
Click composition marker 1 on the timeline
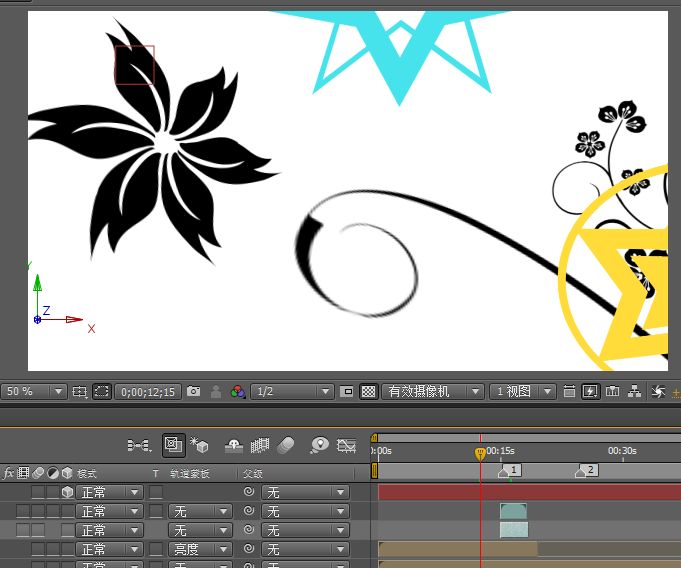510,471
